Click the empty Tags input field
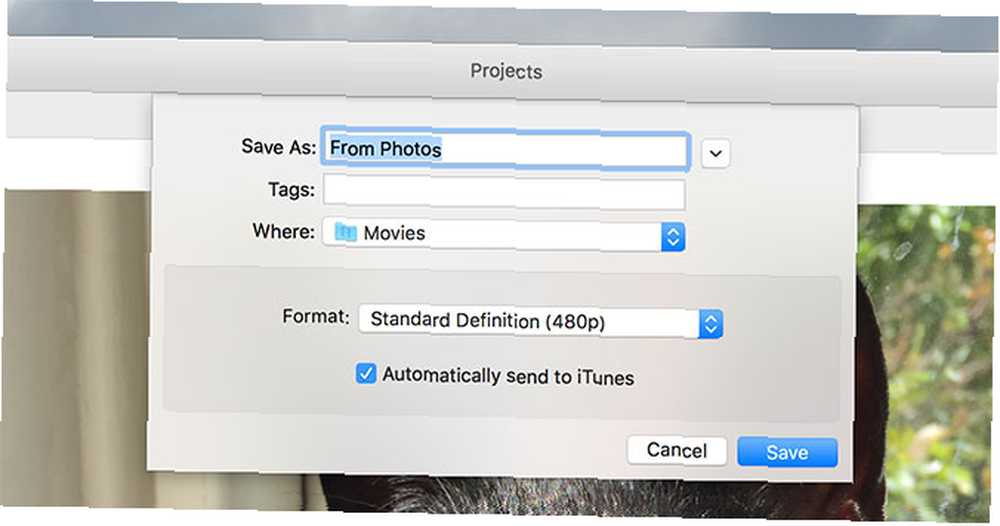1000x526 pixels. click(x=504, y=193)
